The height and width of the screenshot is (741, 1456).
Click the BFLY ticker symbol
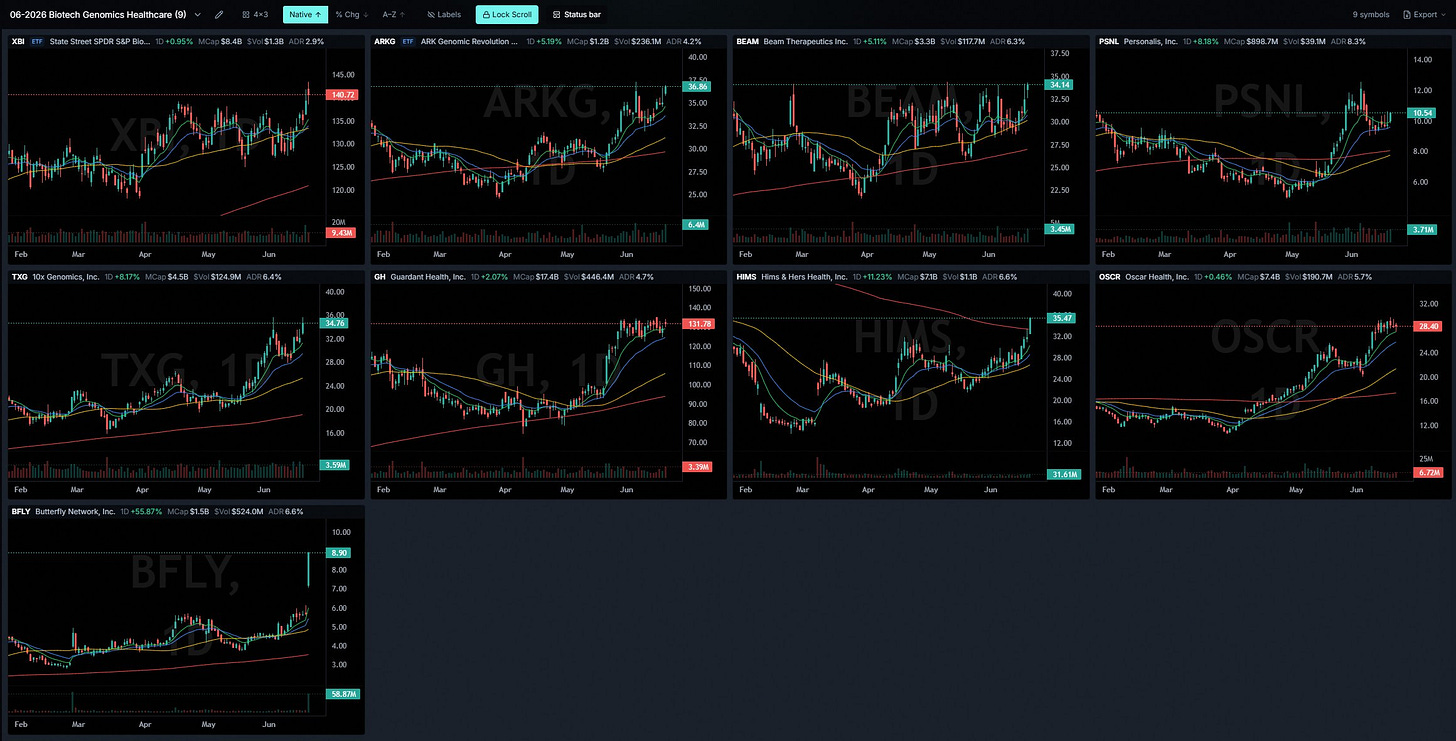click(21, 511)
